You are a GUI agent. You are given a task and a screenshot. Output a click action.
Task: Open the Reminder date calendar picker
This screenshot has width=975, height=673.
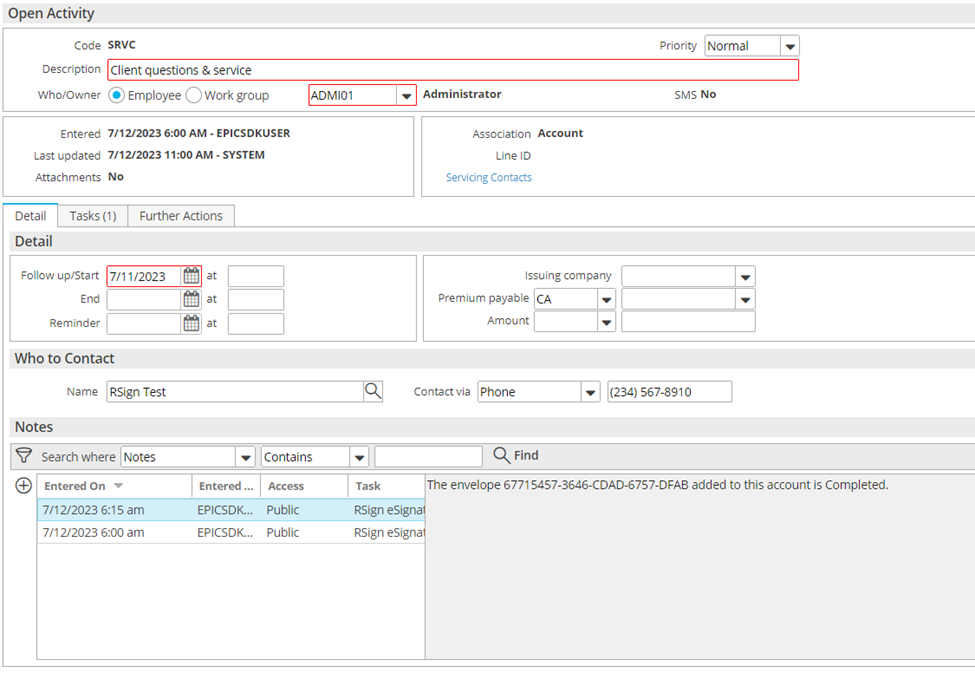coord(192,323)
